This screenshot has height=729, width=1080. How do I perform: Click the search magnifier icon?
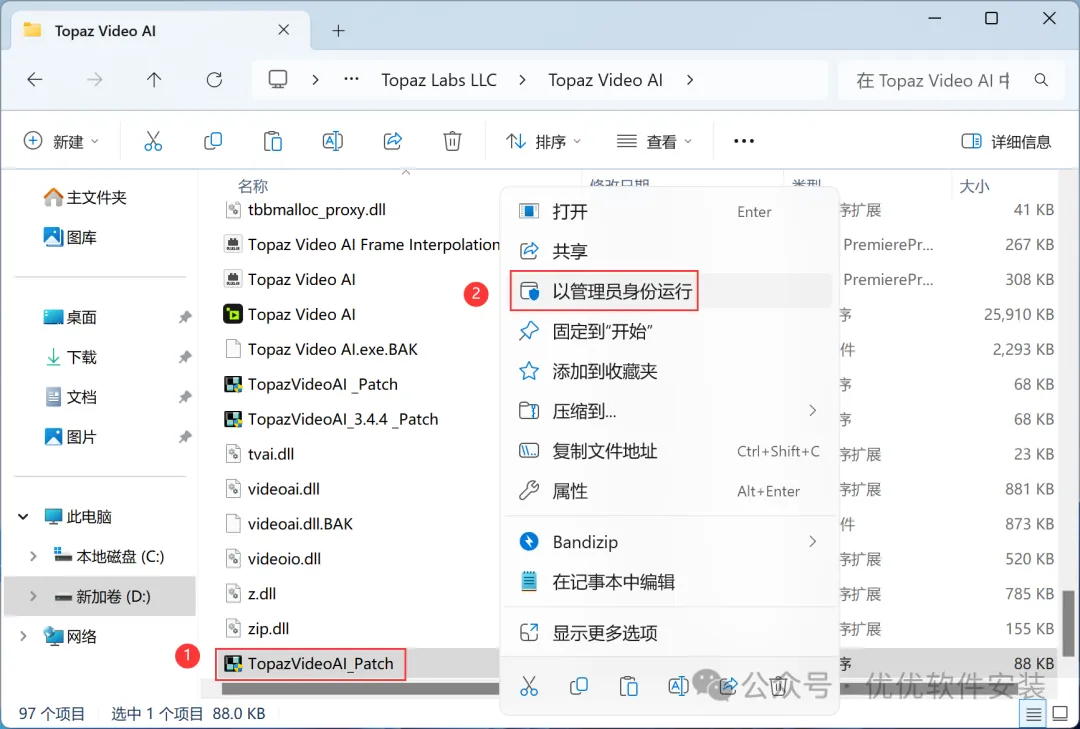(1041, 80)
